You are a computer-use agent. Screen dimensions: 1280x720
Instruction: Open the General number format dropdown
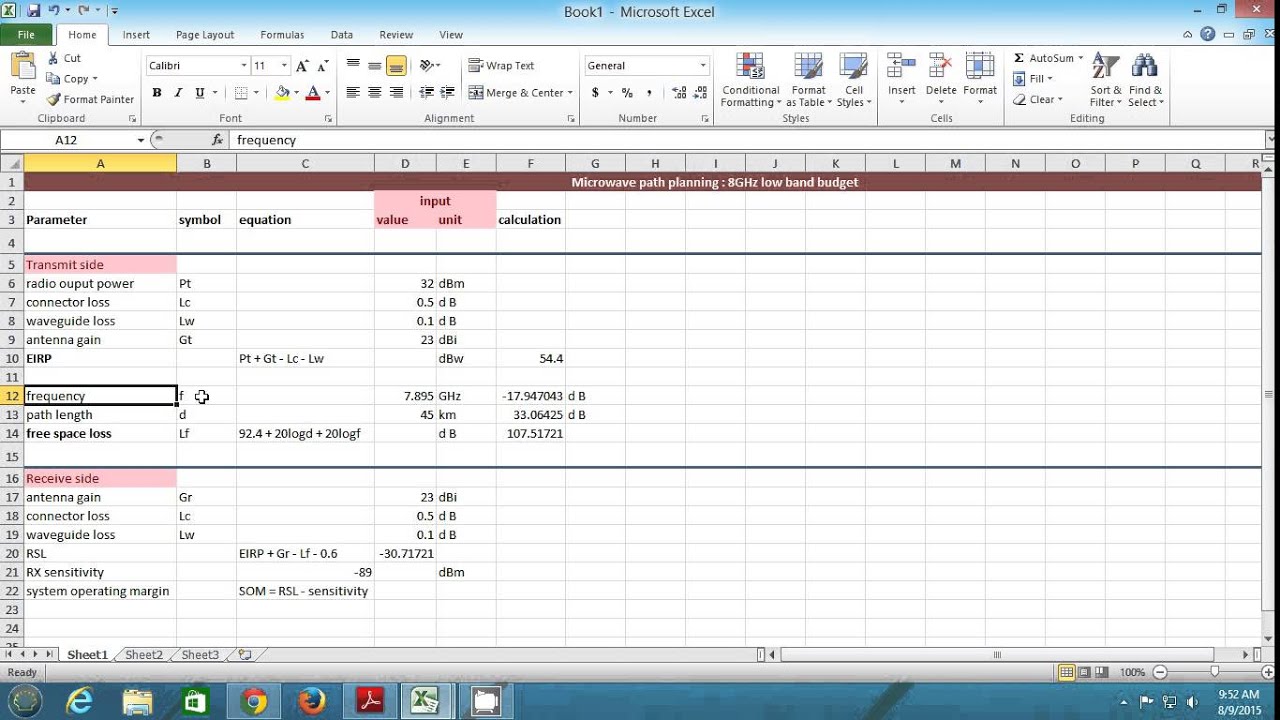coord(703,65)
